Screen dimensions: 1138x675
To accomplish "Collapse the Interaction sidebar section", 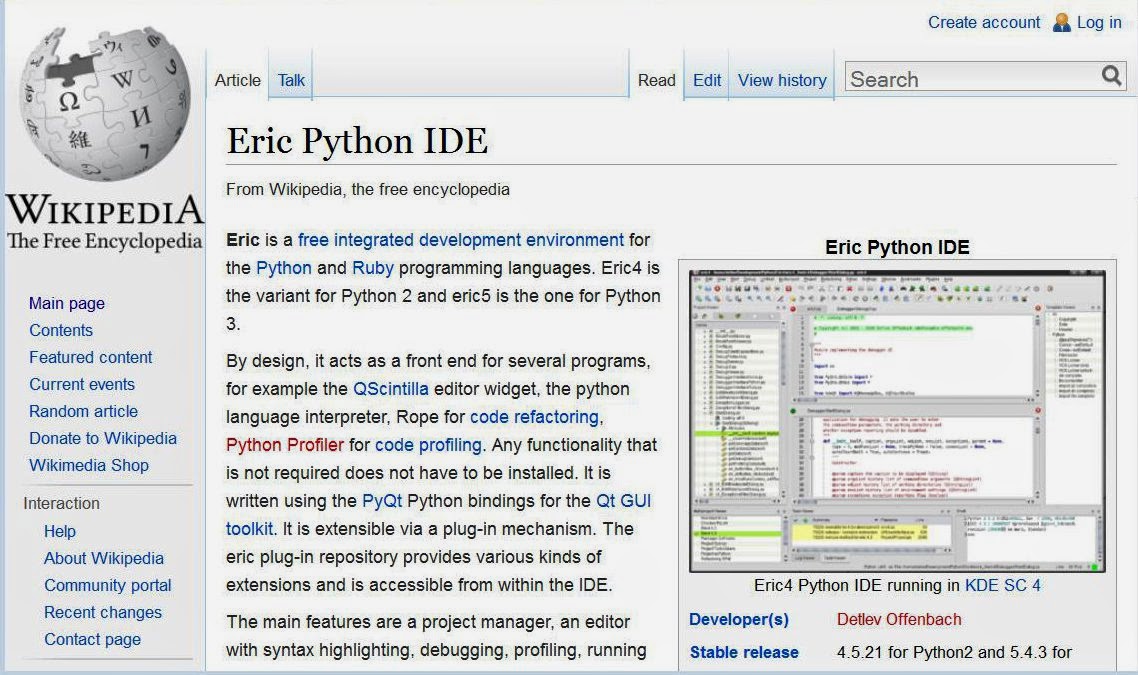I will (x=62, y=503).
